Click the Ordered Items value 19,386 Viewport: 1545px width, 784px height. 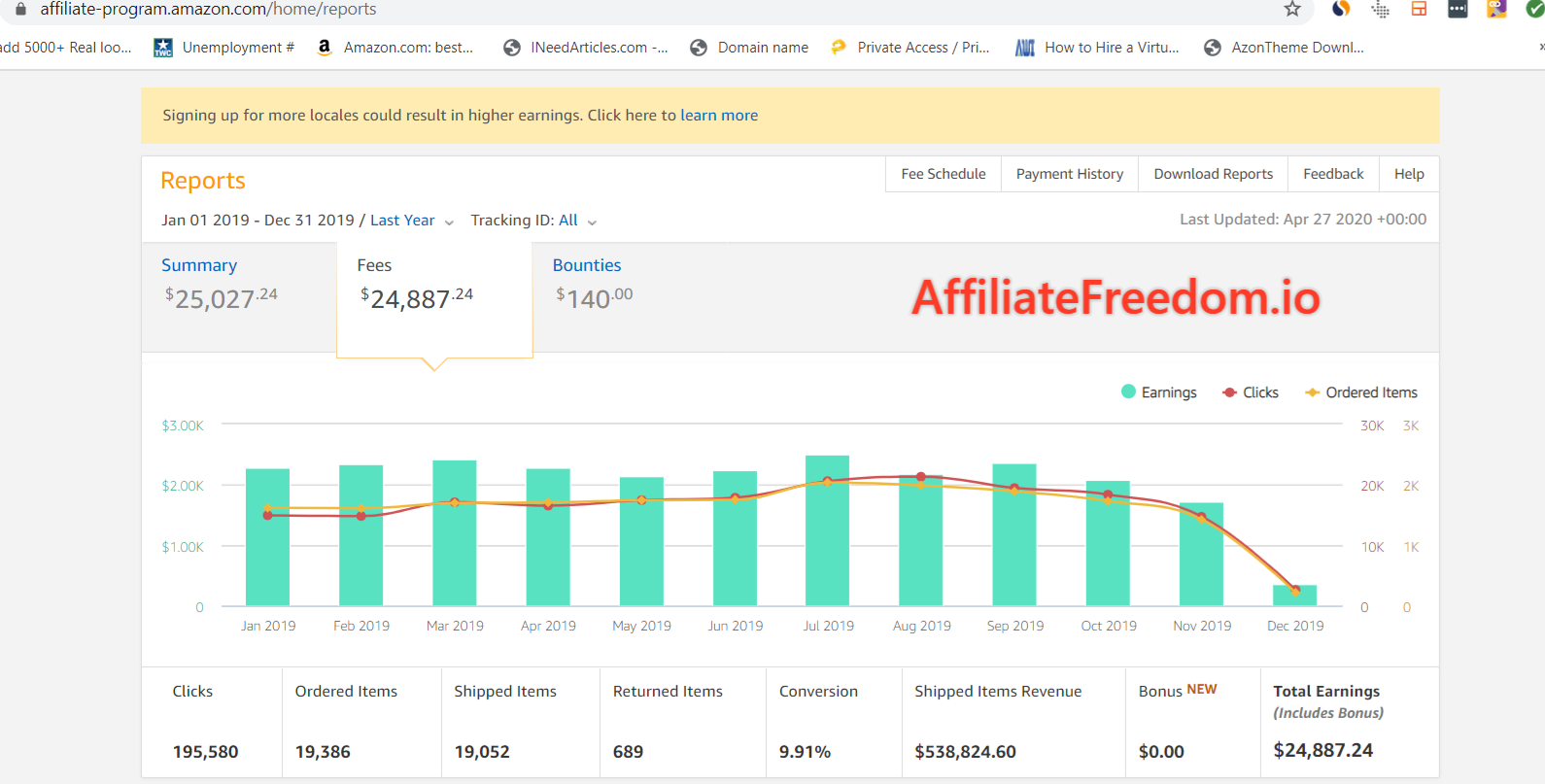click(323, 752)
